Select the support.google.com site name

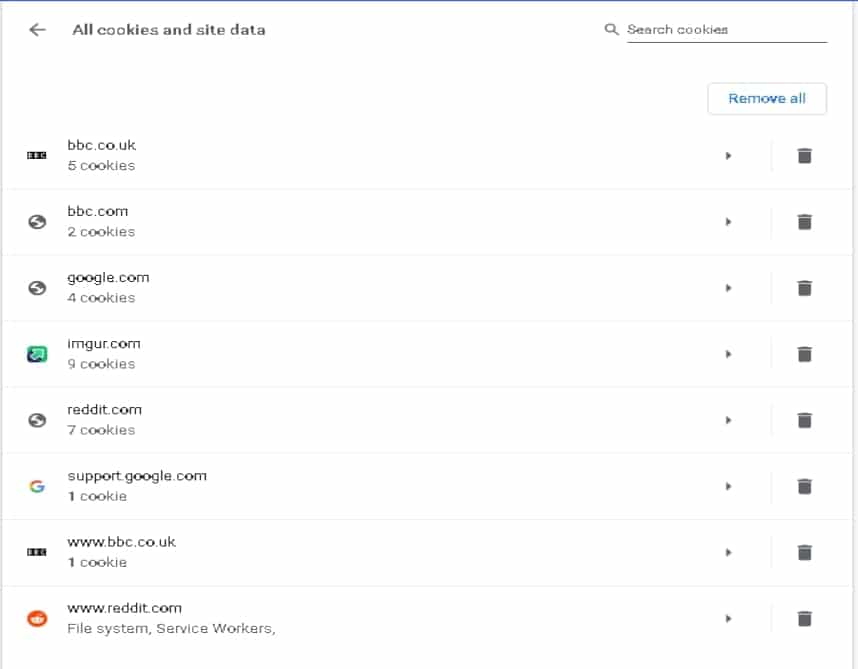tap(137, 476)
